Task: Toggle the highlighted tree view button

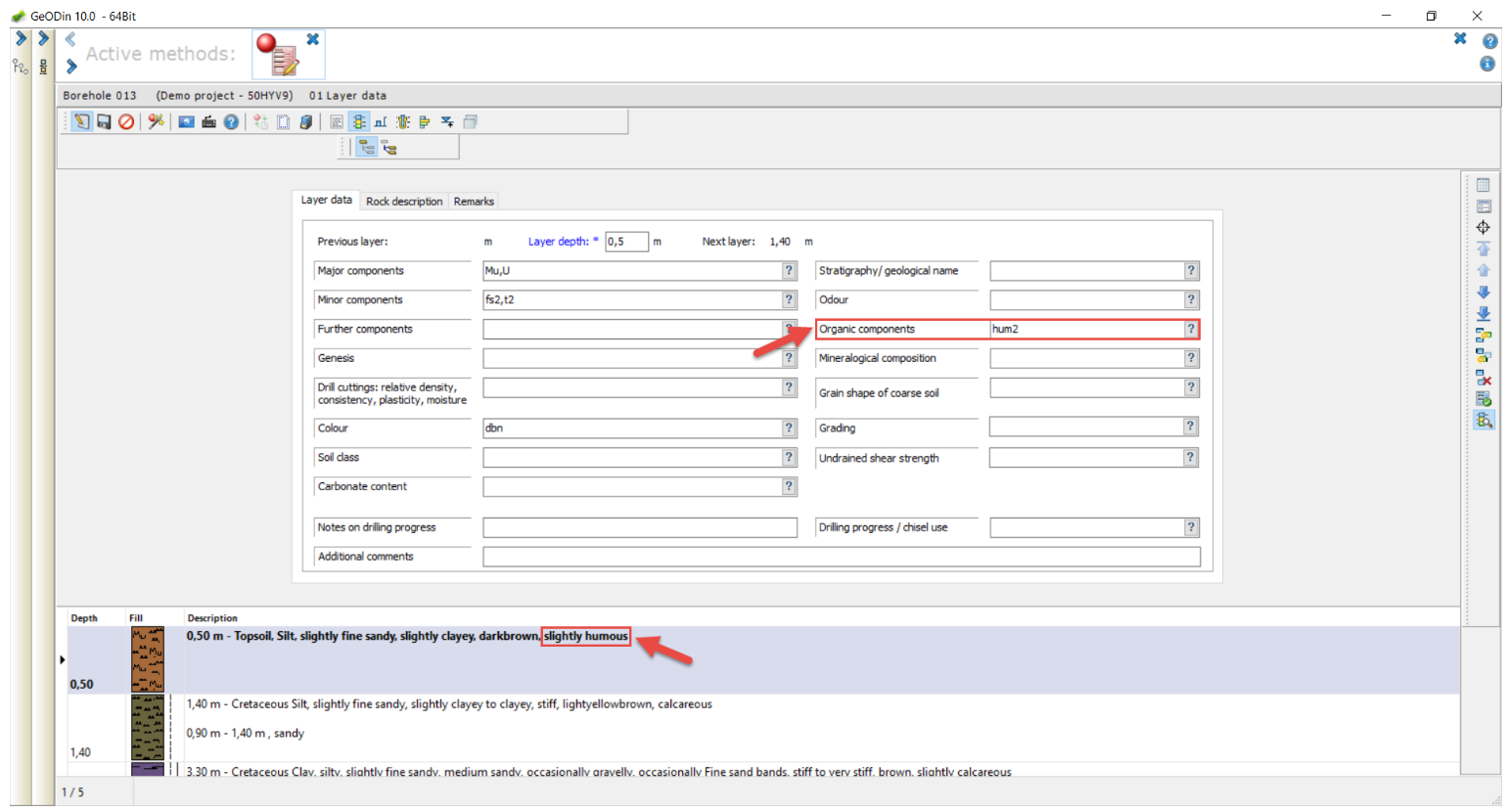Action: point(366,148)
